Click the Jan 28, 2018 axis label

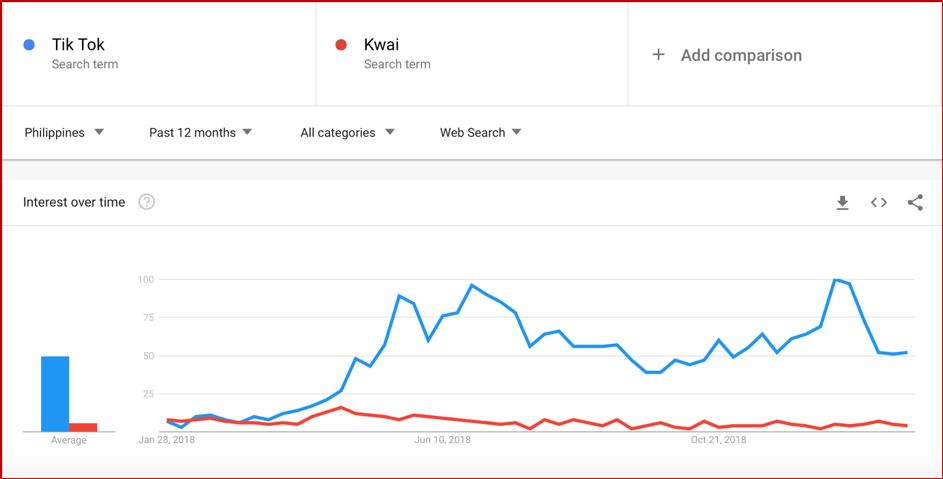click(x=167, y=439)
